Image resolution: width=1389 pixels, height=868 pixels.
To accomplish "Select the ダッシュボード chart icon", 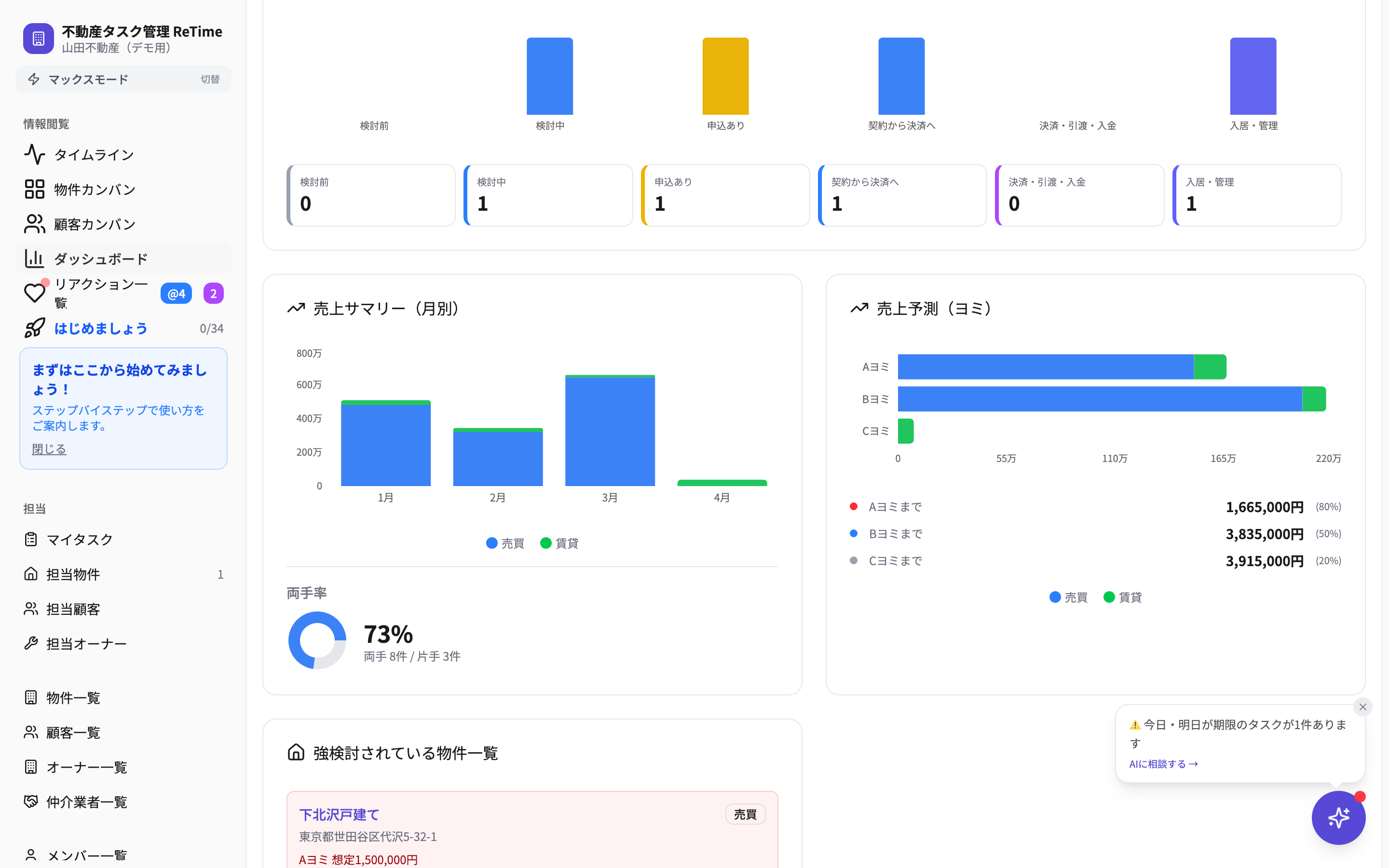I will (x=34, y=258).
